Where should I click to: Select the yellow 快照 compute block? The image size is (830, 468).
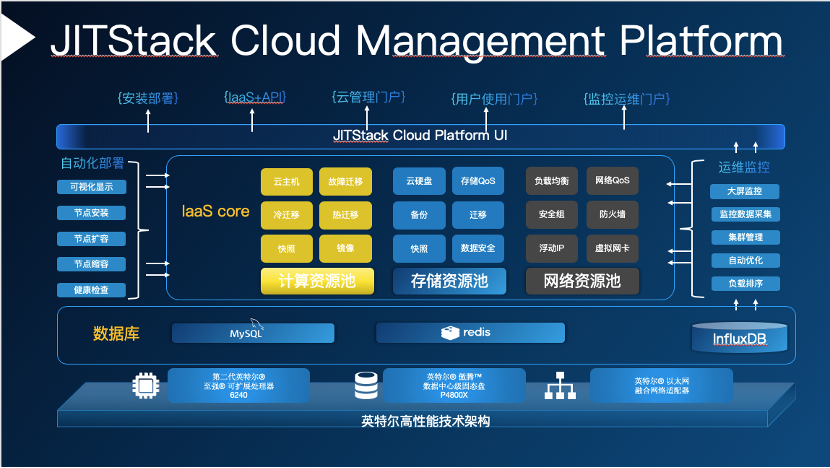tap(286, 248)
